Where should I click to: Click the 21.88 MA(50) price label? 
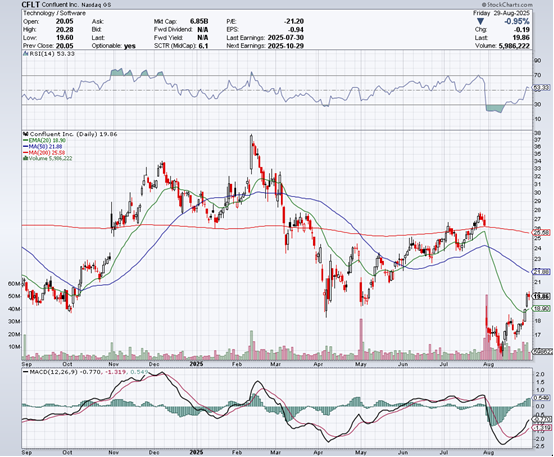(x=542, y=272)
